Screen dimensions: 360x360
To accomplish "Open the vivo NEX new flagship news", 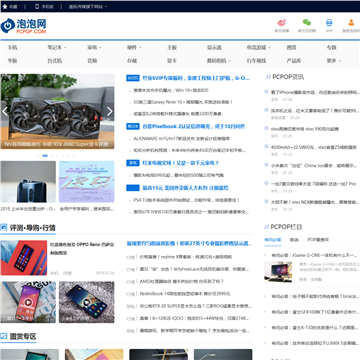I will (x=315, y=202).
